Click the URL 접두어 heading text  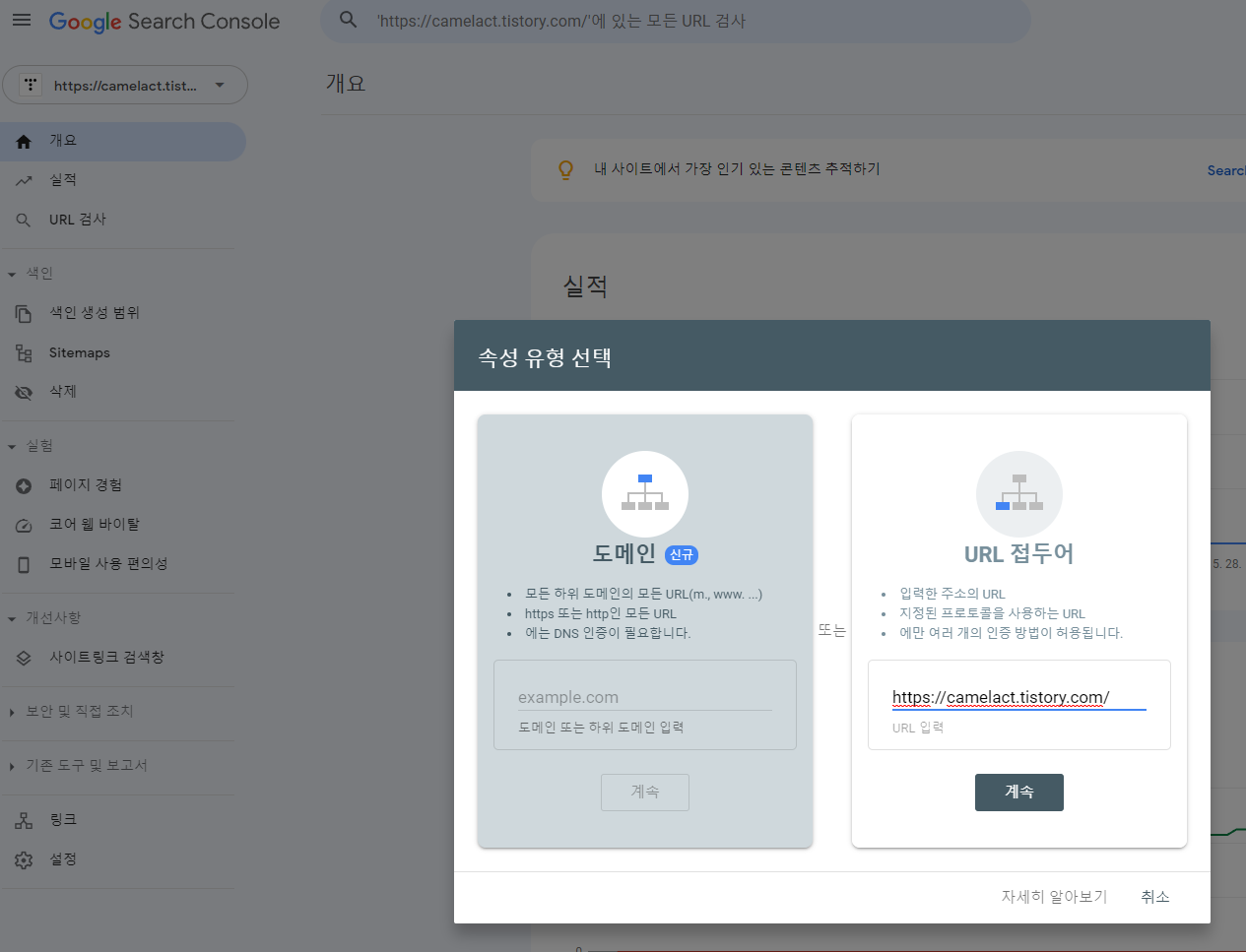coord(1019,554)
